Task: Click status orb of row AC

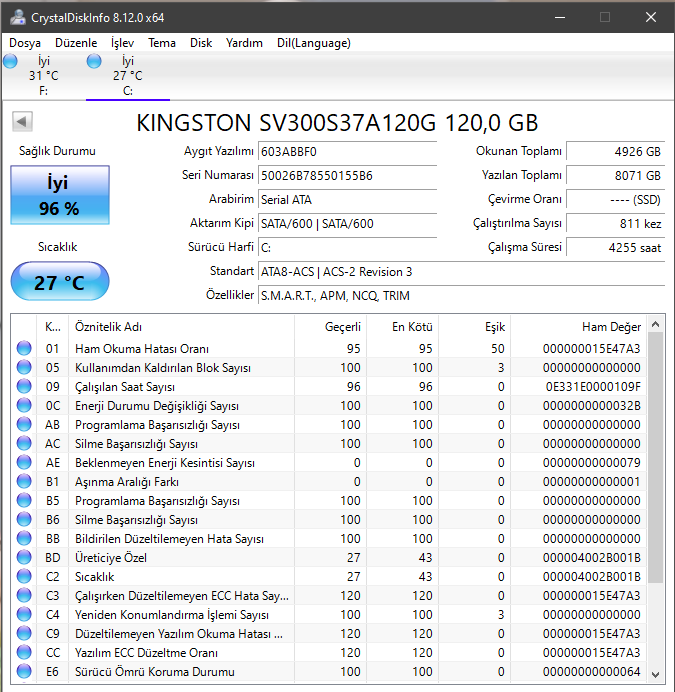Action: coord(24,443)
